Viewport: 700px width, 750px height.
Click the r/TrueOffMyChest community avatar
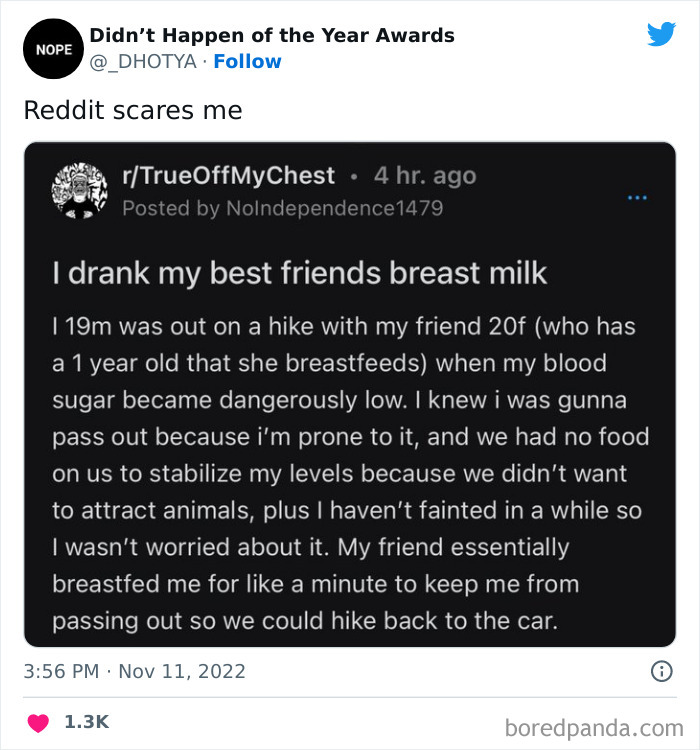point(79,190)
